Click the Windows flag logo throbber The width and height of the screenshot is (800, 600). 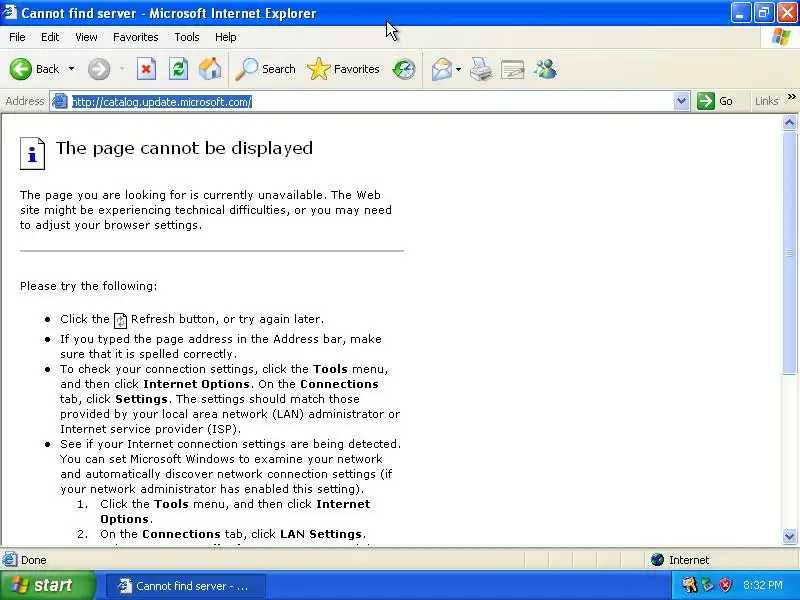[x=781, y=37]
